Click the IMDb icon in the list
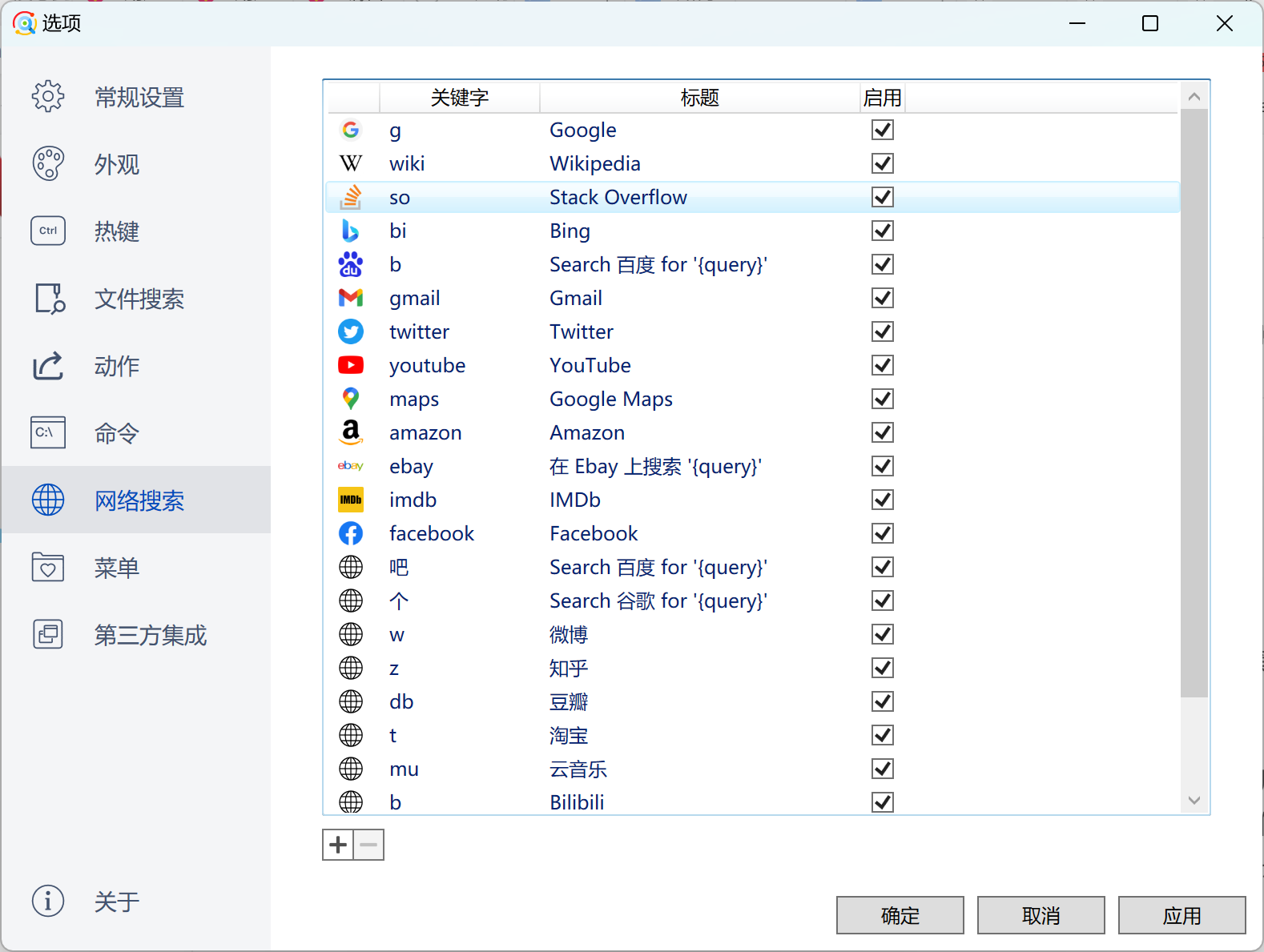This screenshot has height=952, width=1264. pyautogui.click(x=351, y=500)
